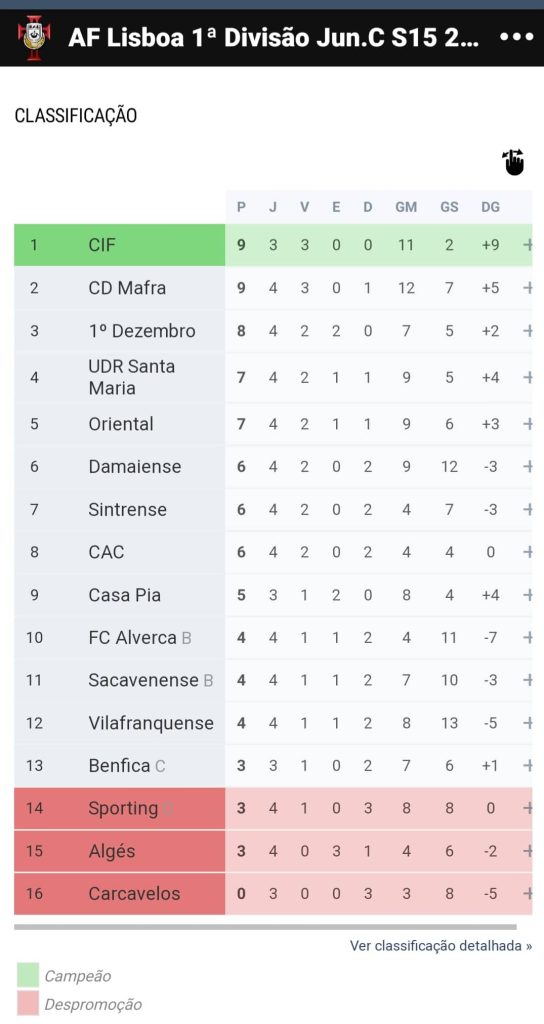The image size is (544, 1024).
Task: Expand Oriental row plus icon
Action: pos(528,424)
